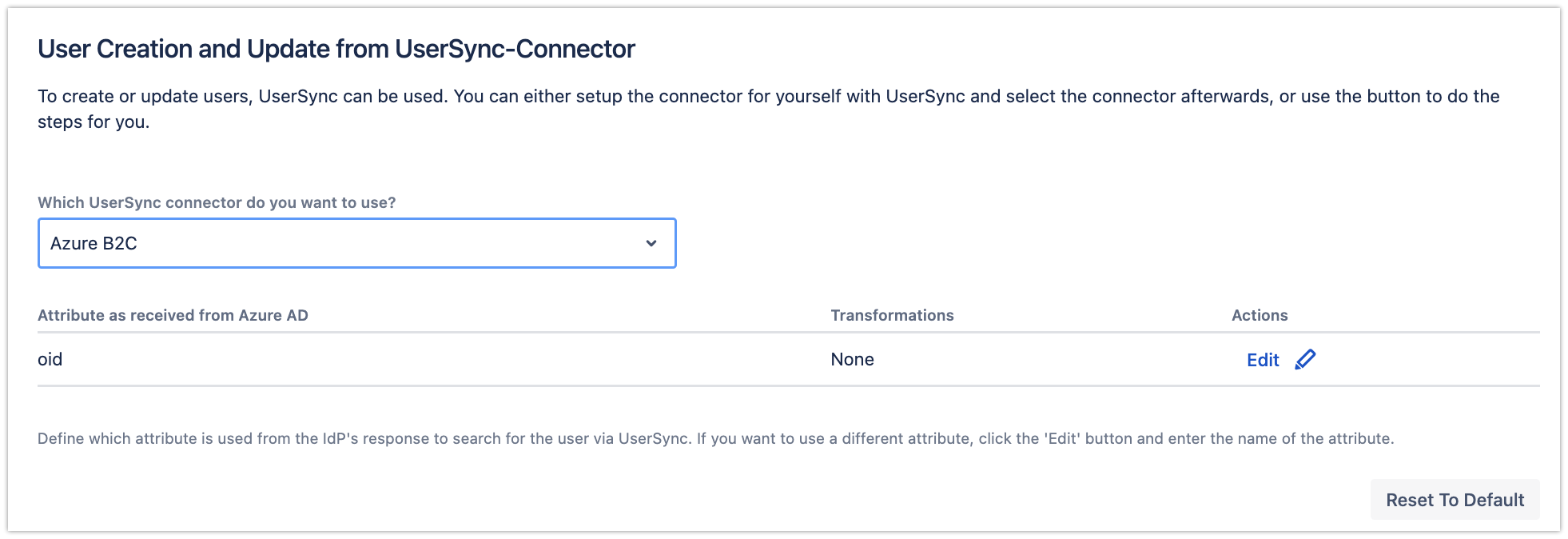Viewport: 1568px width, 539px height.
Task: Click the UserSync-Connector page heading
Action: point(336,49)
